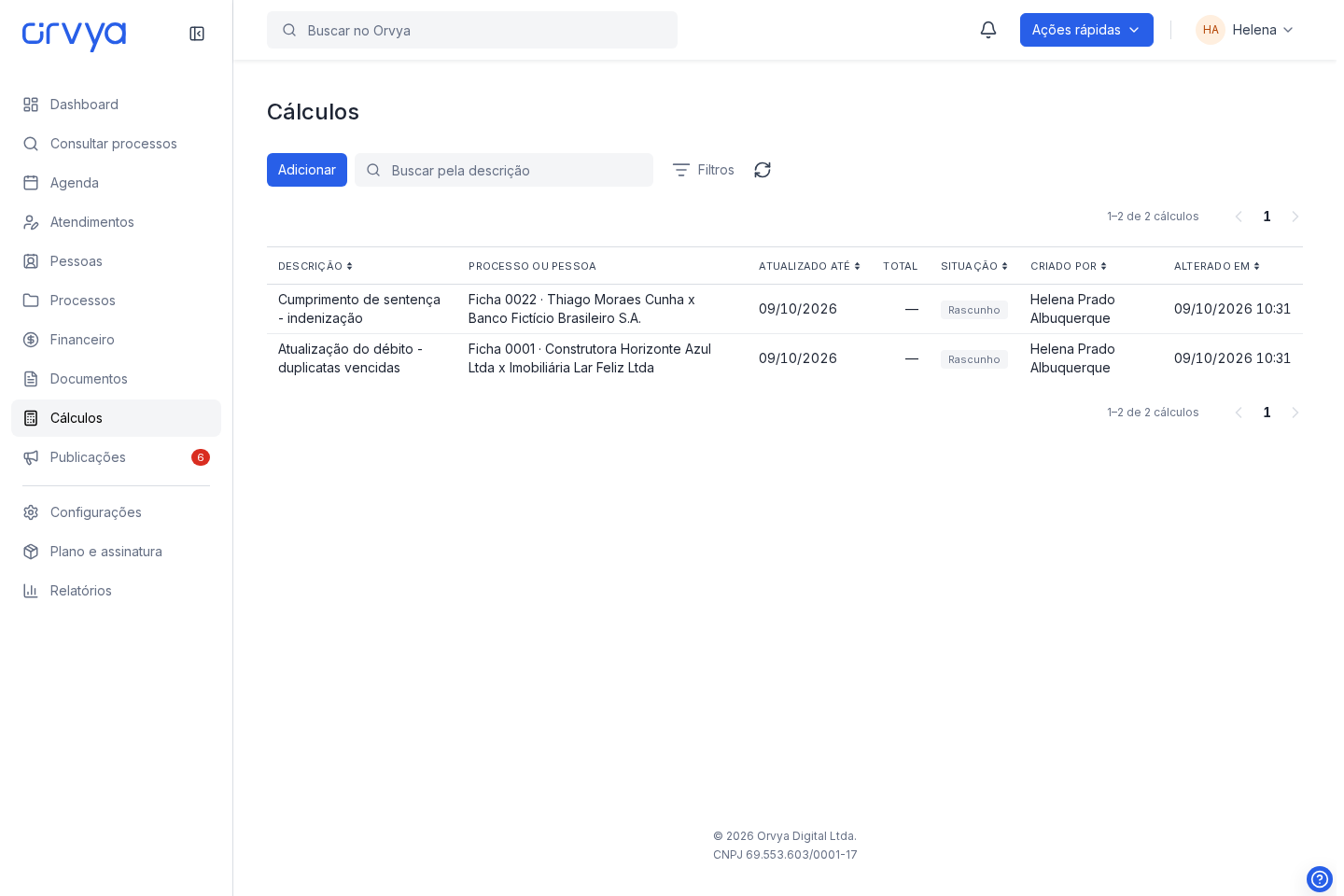Click the Relatórios bar chart icon
The width and height of the screenshot is (1344, 896).
coord(31,591)
